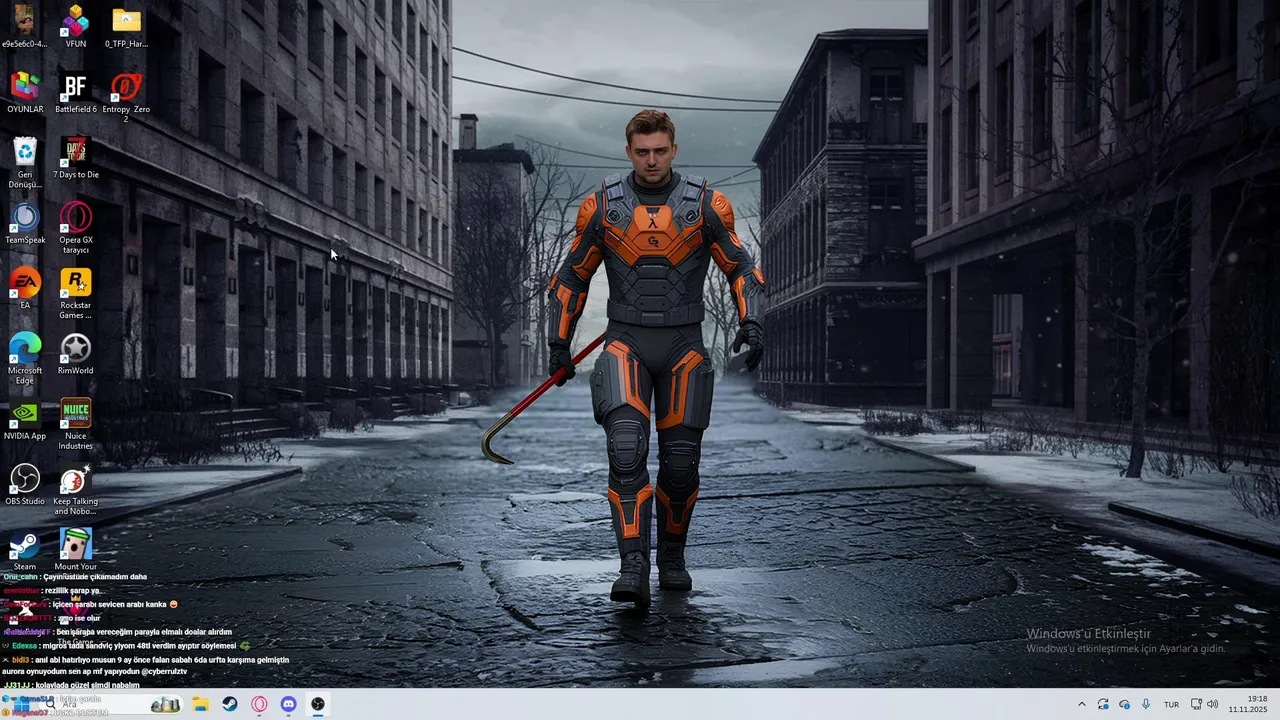The width and height of the screenshot is (1280, 720).
Task: Expand hidden system tray icons chevron
Action: pos(1081,704)
